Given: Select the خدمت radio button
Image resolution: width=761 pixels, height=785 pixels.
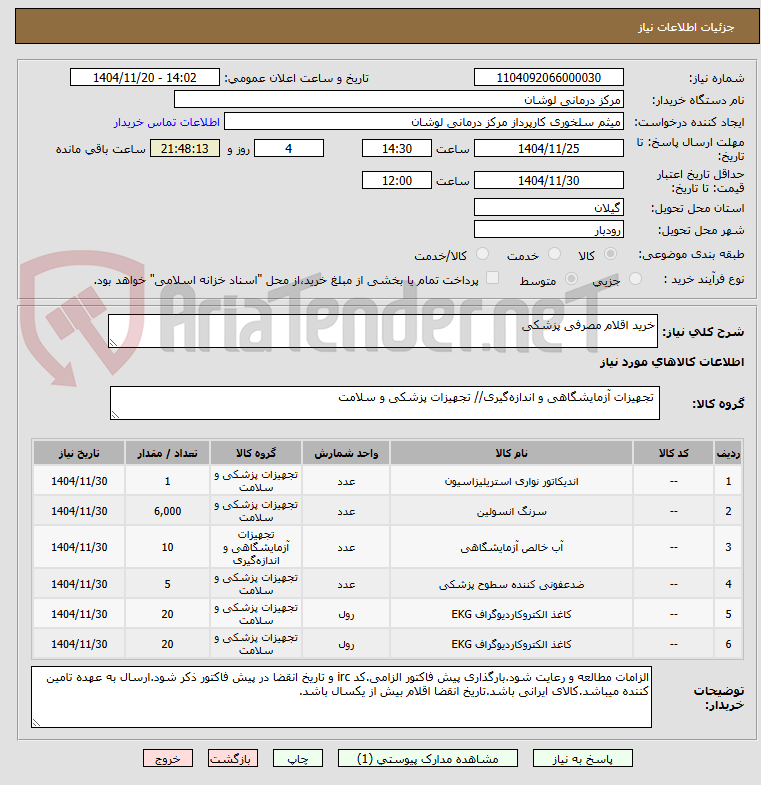Looking at the screenshot, I should 554,254.
